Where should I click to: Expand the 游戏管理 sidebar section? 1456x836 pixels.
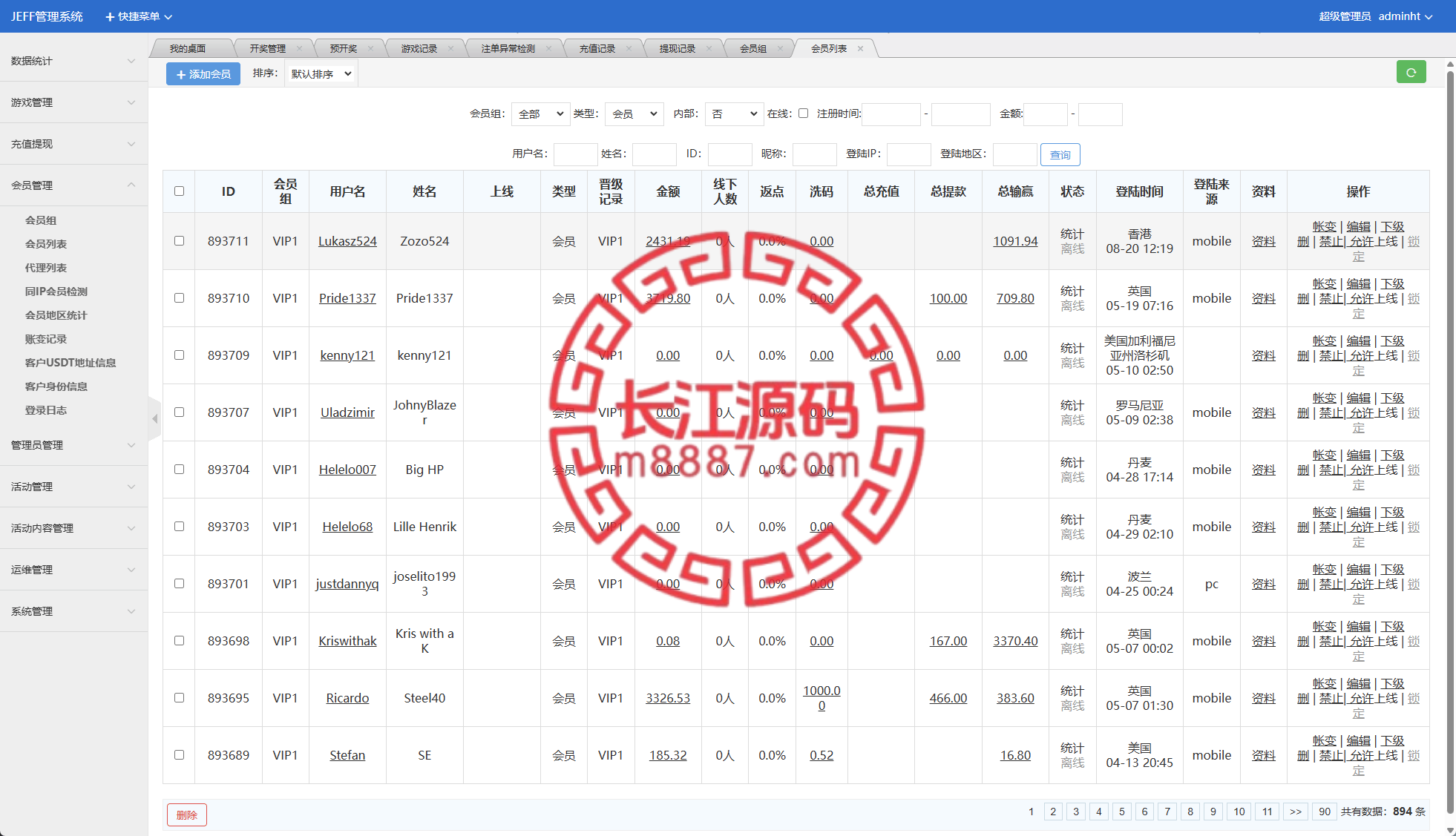pos(73,102)
